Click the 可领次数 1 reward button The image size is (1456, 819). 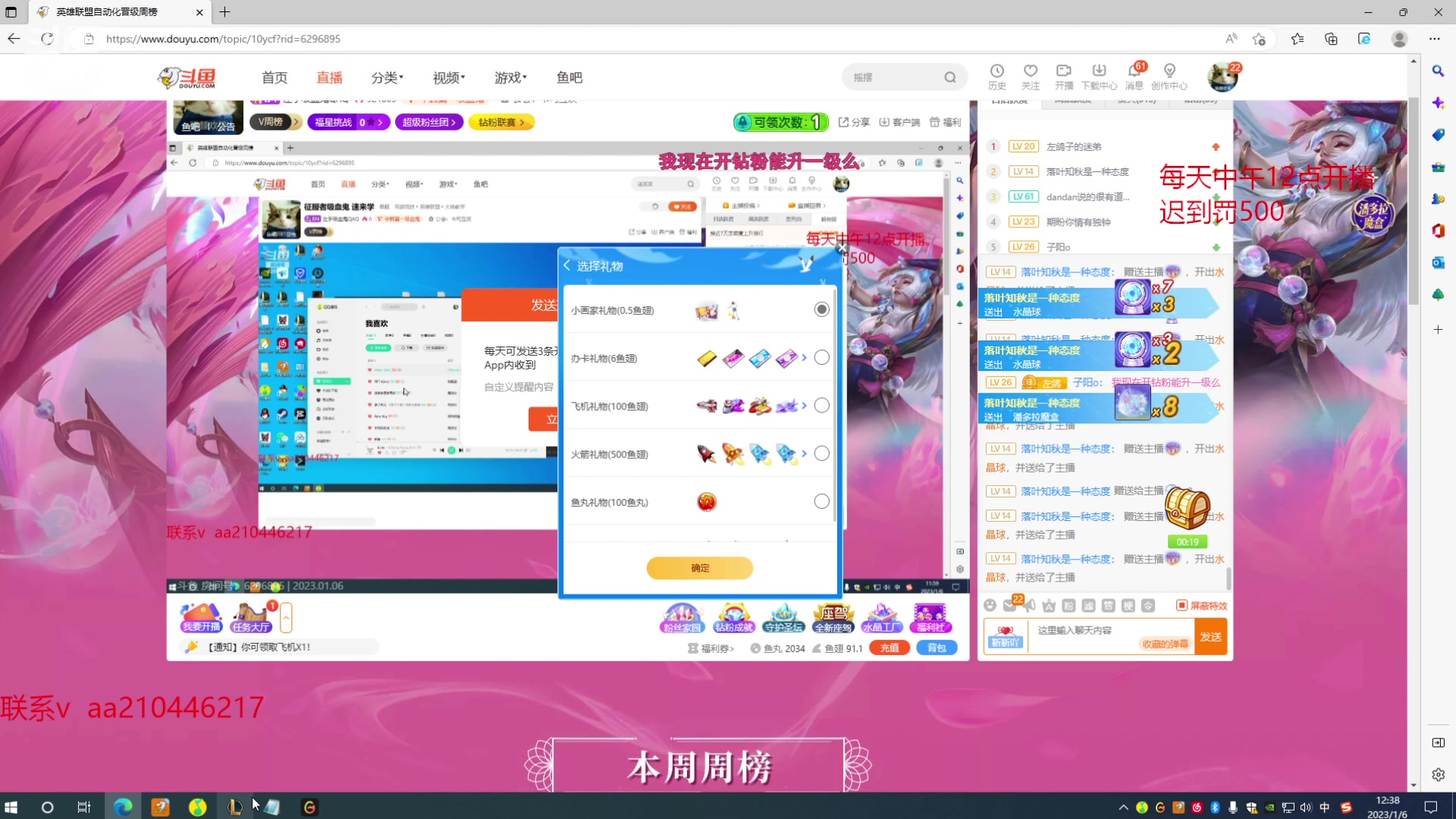tap(780, 122)
